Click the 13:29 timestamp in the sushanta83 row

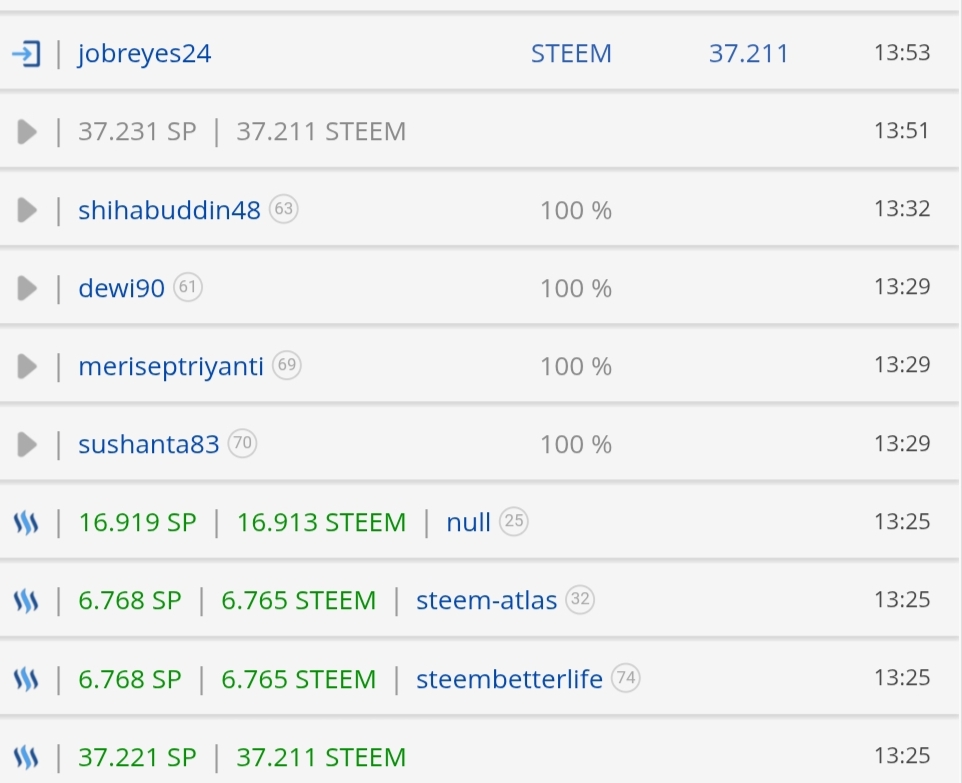click(x=902, y=443)
